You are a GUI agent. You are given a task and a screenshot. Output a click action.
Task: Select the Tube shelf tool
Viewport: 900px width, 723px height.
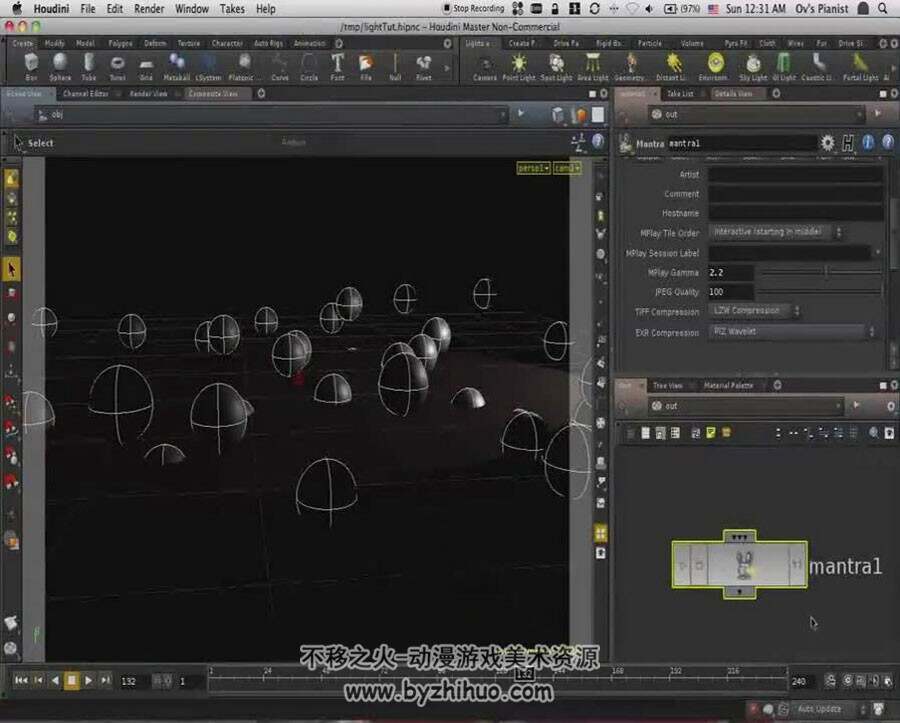(89, 67)
